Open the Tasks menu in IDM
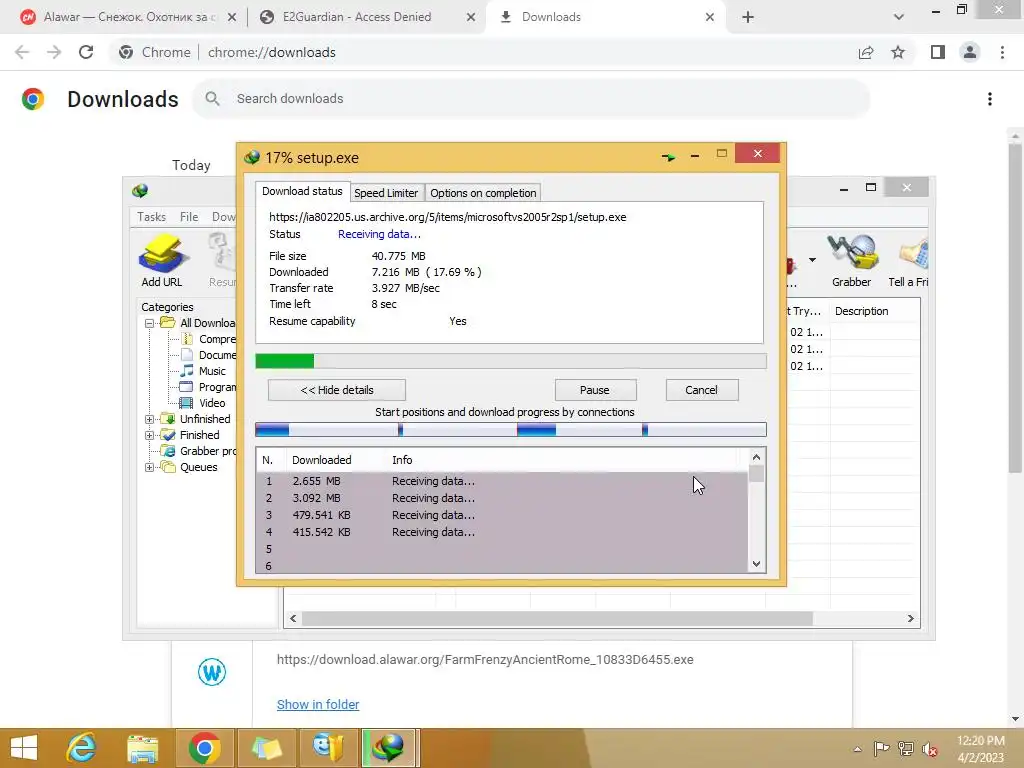Image resolution: width=1024 pixels, height=768 pixels. (x=152, y=217)
